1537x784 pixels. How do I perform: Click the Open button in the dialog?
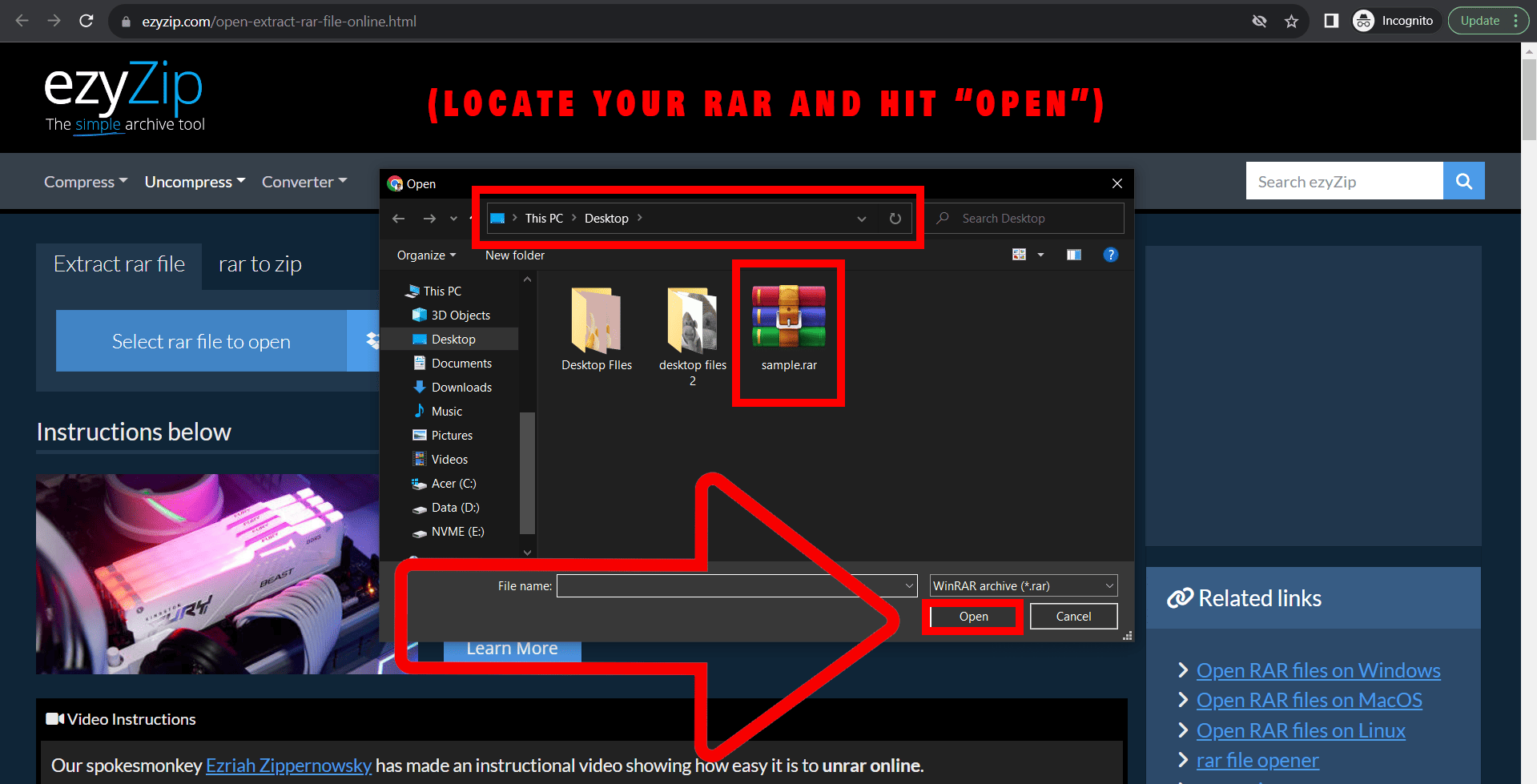[x=972, y=616]
